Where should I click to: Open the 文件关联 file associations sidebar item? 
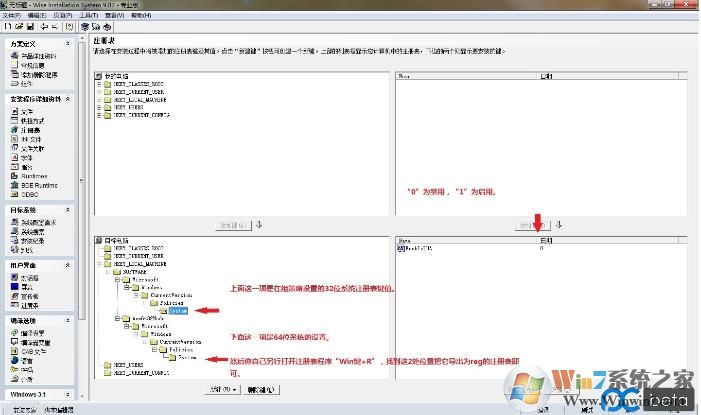click(28, 148)
